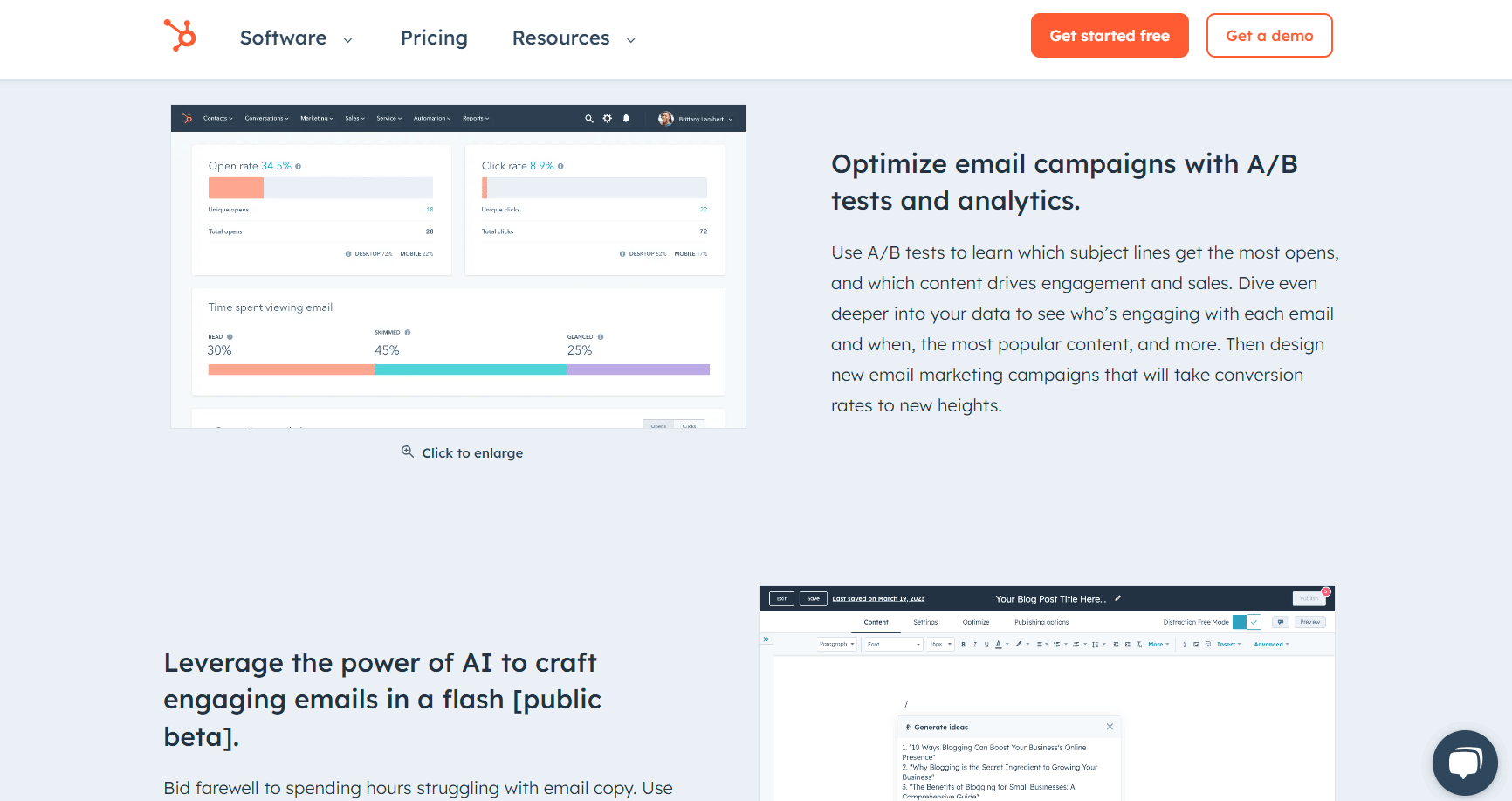Switch to the Settings tab in editor
This screenshot has height=801, width=1512.
coord(925,622)
